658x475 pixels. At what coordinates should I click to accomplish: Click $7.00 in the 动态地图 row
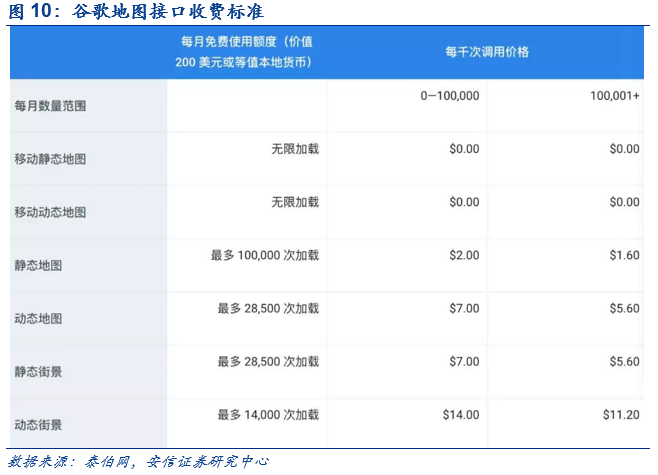(464, 309)
